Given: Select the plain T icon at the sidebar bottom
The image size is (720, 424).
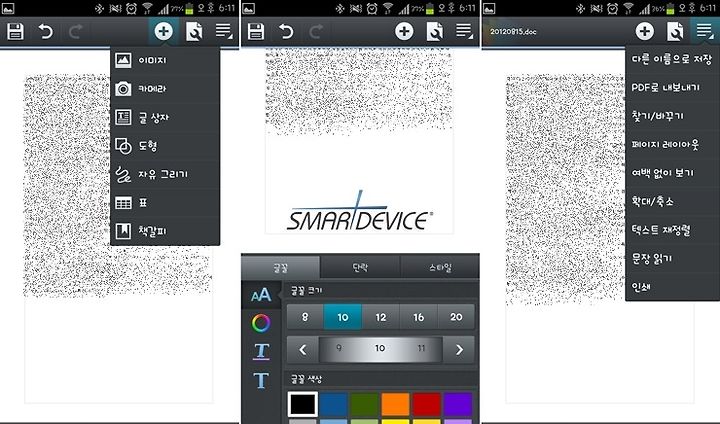Looking at the screenshot, I should [261, 380].
